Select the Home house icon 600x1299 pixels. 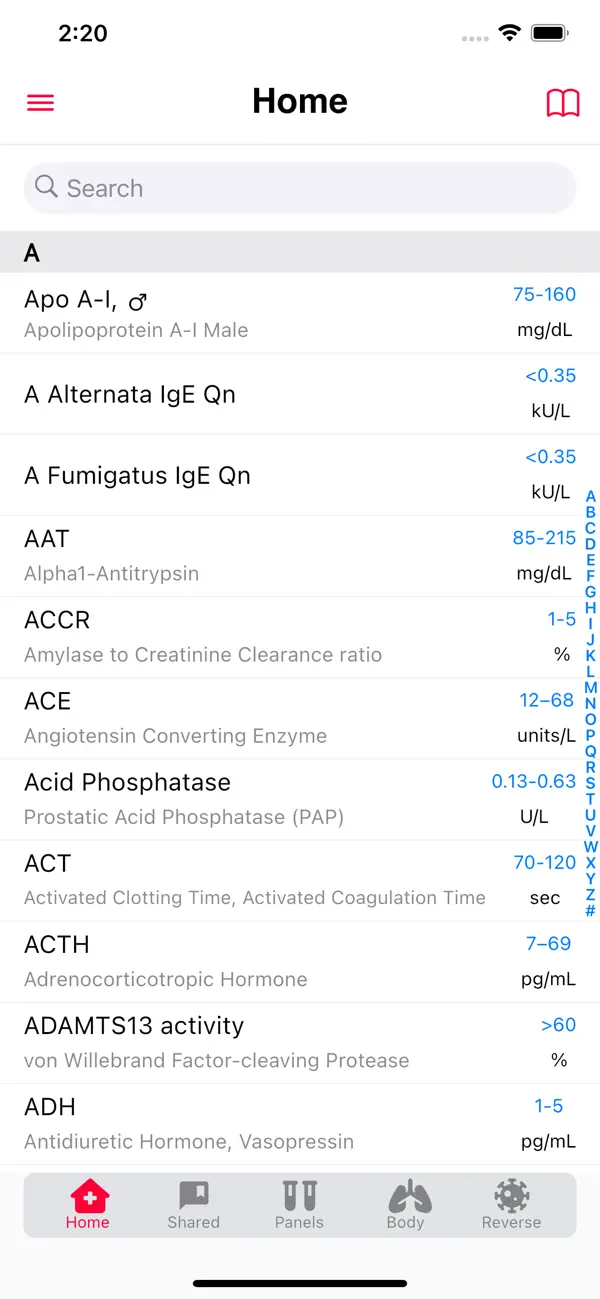(88, 1195)
